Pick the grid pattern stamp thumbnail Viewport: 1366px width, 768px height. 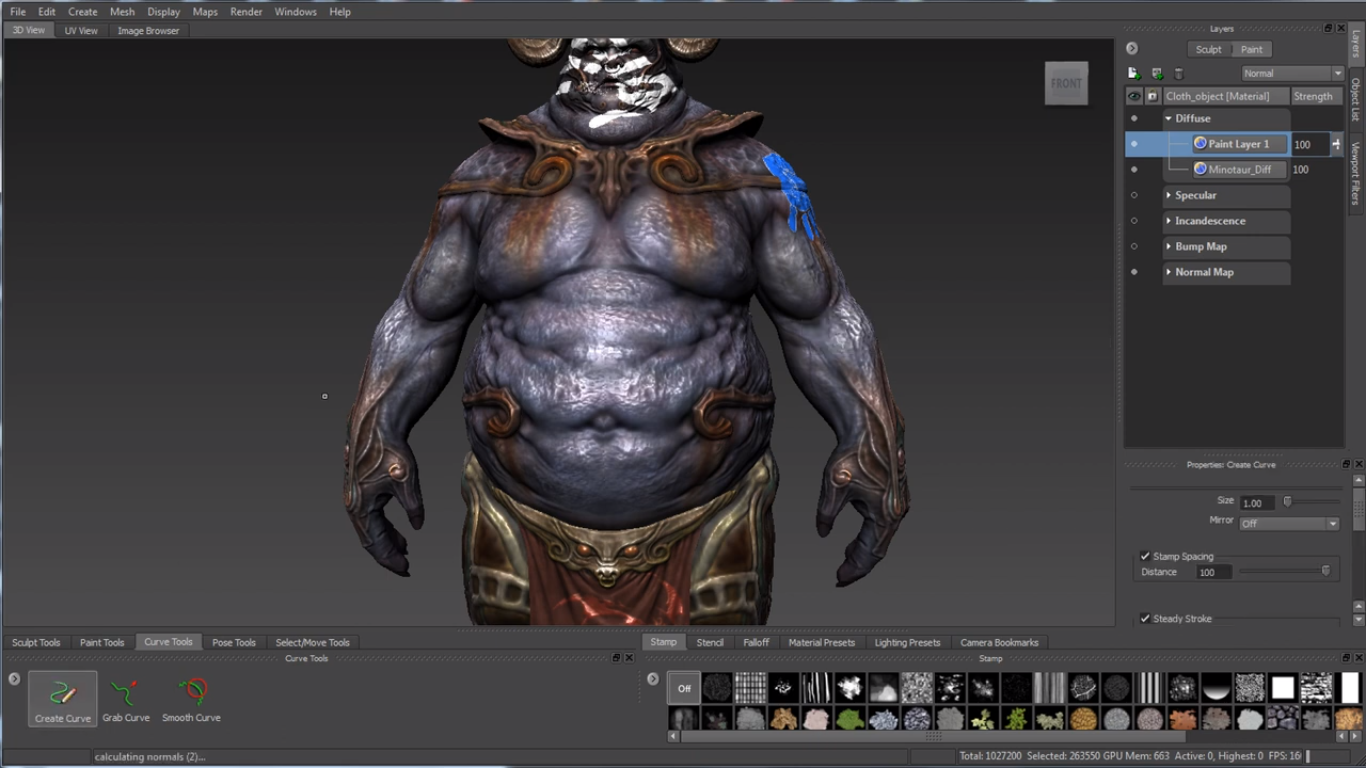(750, 688)
